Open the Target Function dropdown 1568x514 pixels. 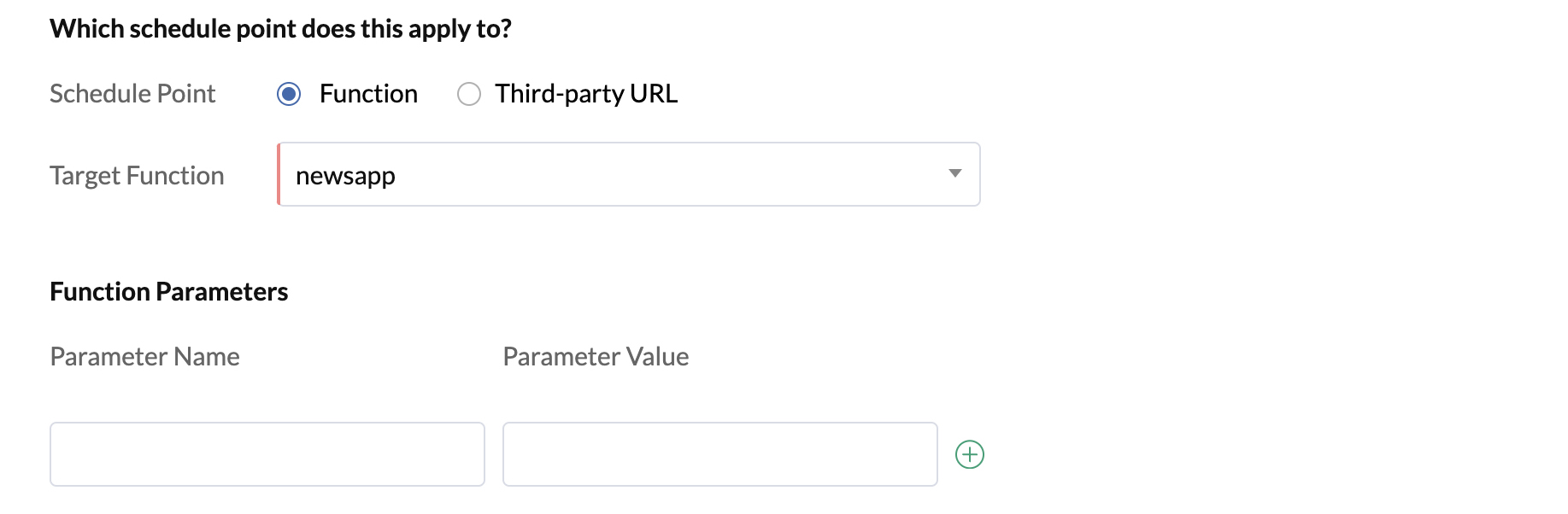628,174
